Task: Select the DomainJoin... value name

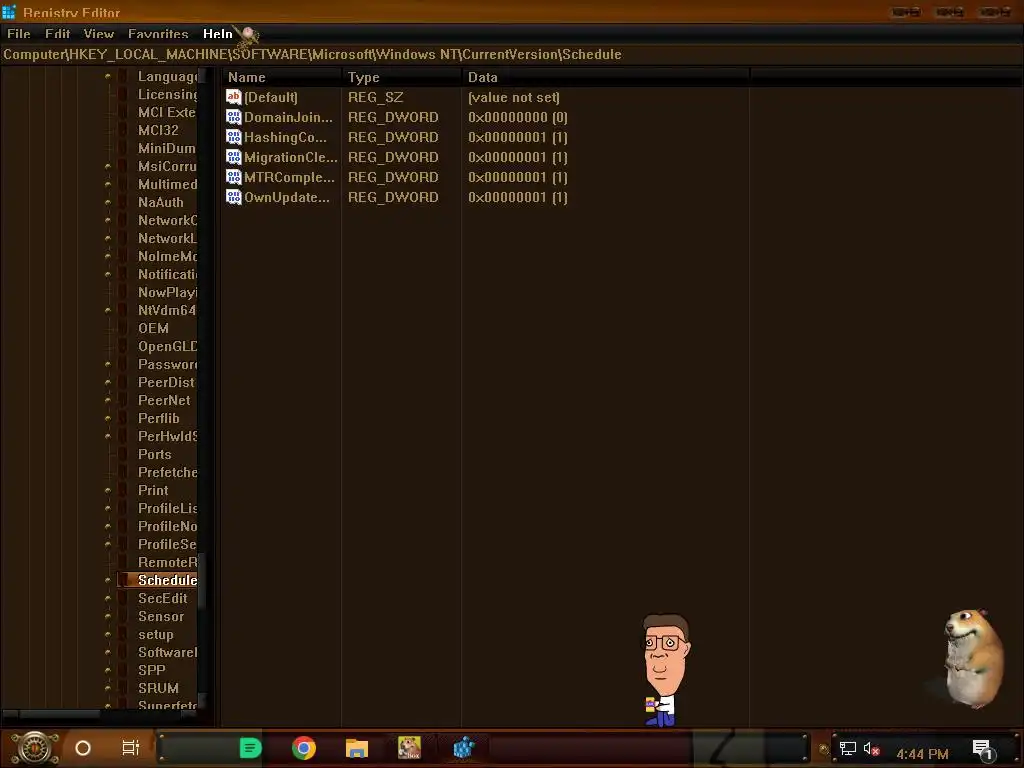Action: point(288,118)
